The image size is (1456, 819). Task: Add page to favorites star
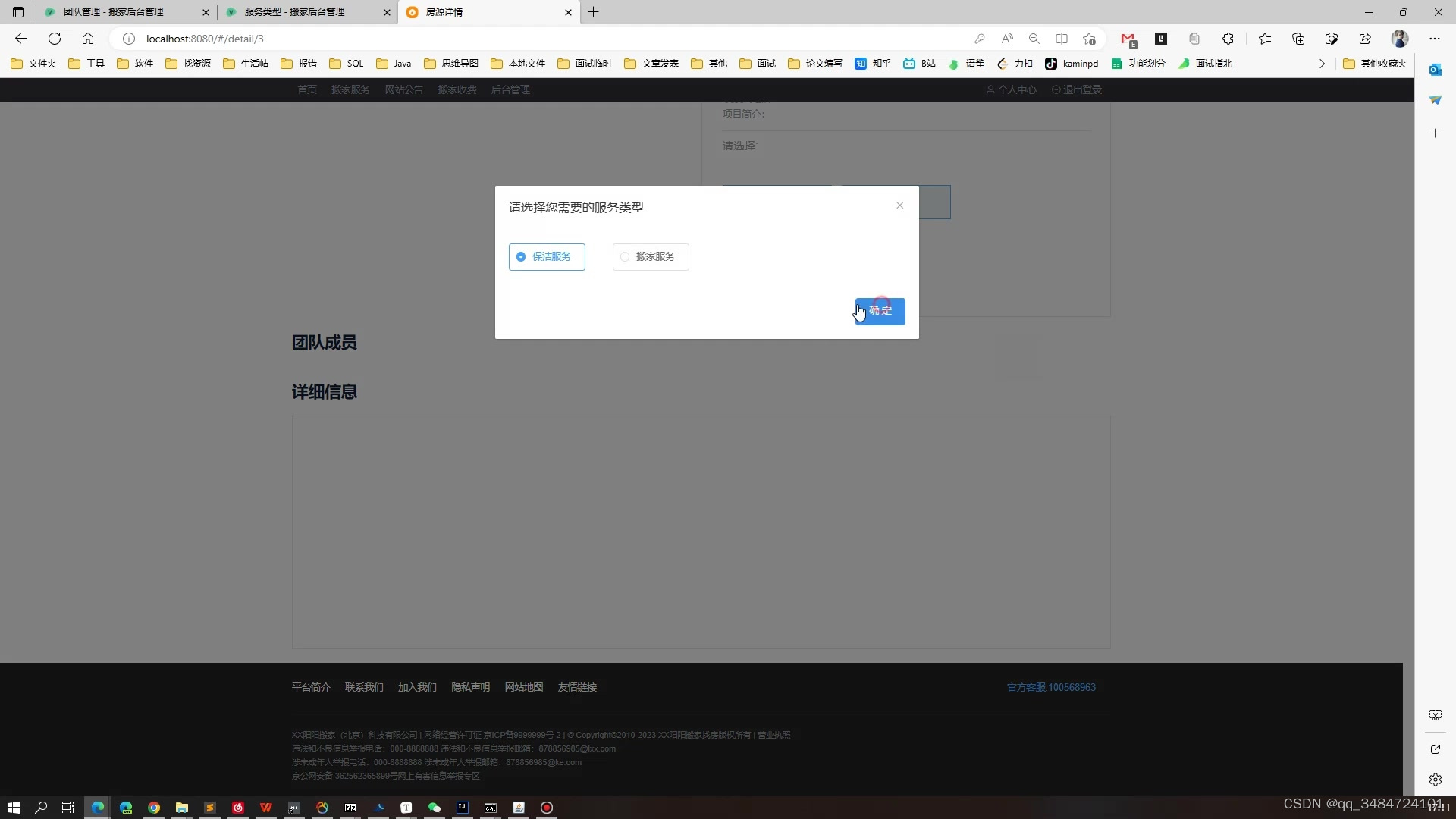click(x=1090, y=39)
